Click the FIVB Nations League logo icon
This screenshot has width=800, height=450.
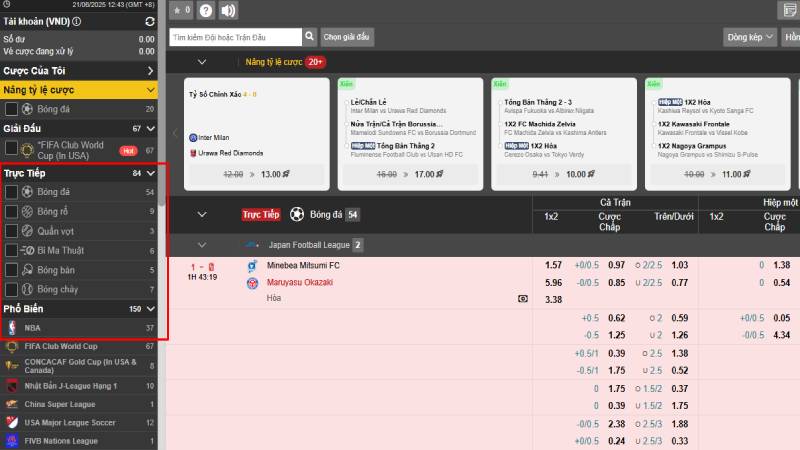click(12, 441)
